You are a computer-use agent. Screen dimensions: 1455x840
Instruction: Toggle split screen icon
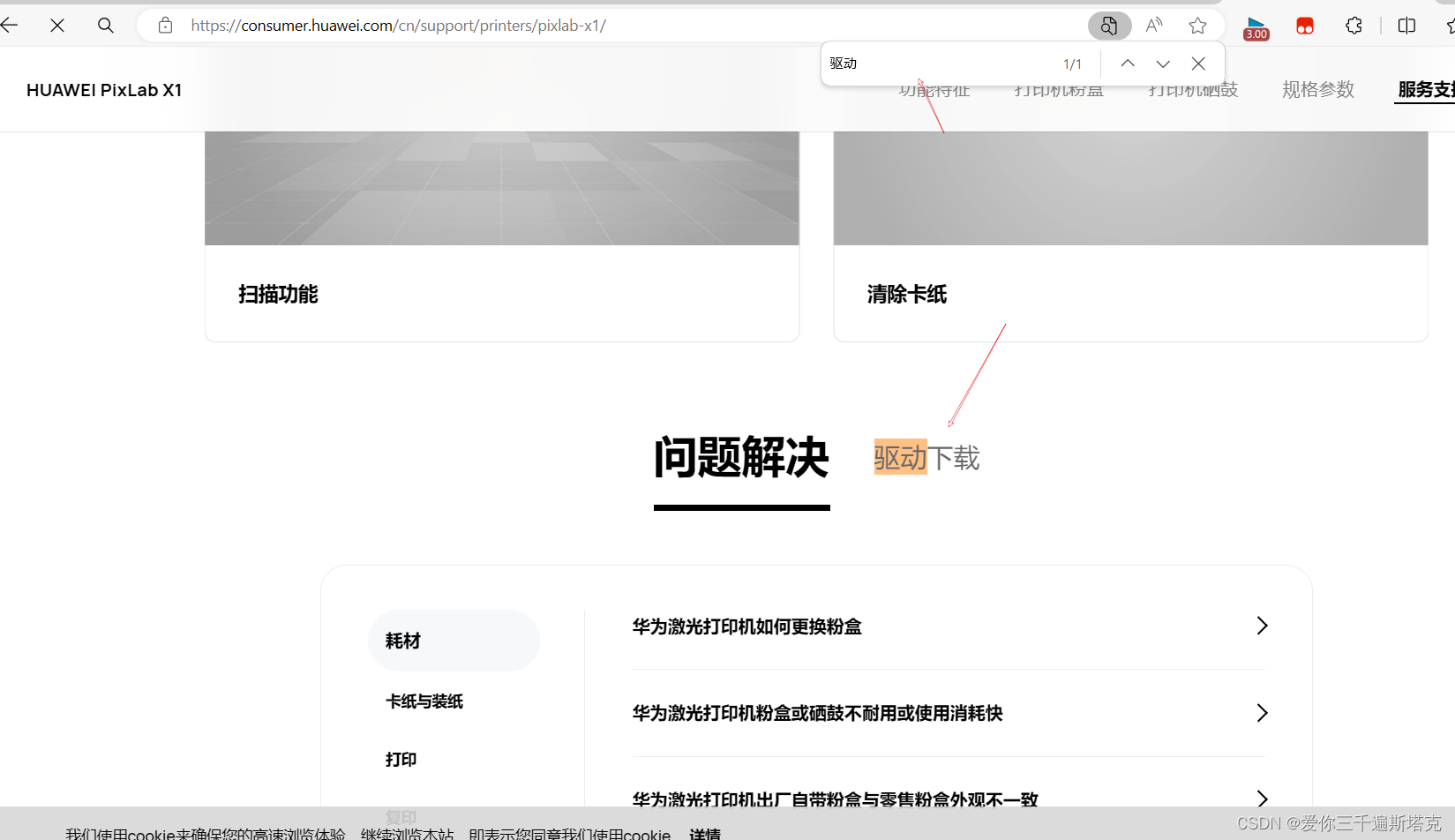coord(1407,26)
